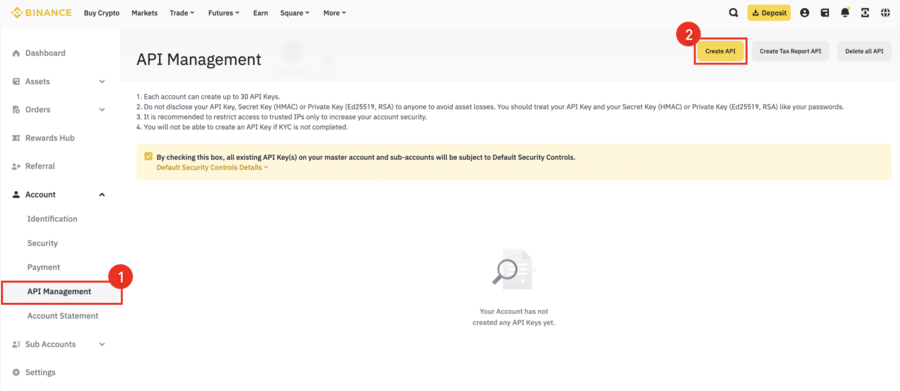
Task: Click the empty-state magnifier document icon
Action: pyautogui.click(x=513, y=269)
